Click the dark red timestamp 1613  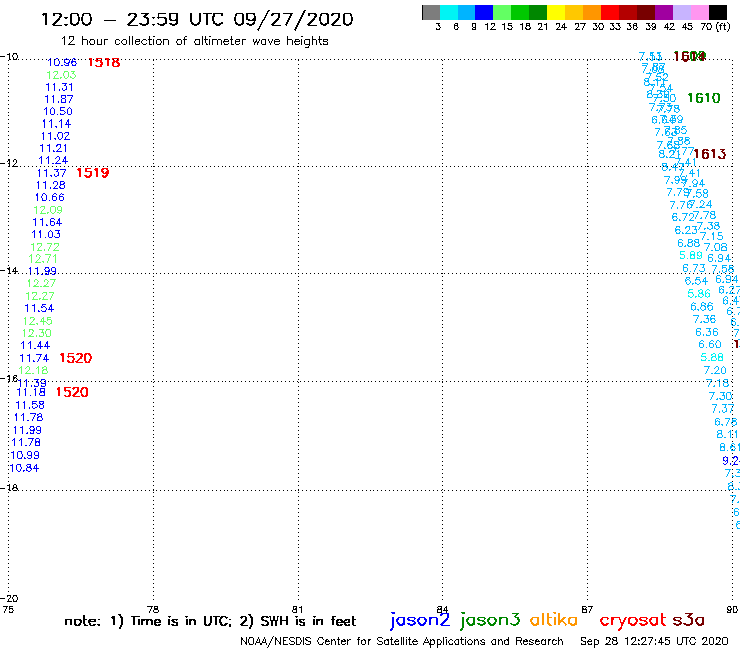pos(709,154)
